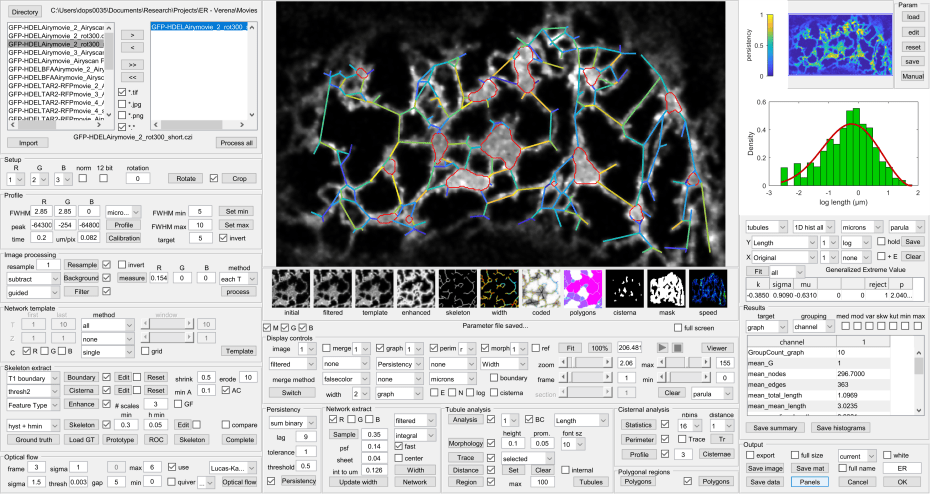
Task: Click the polygons preview thumbnail
Action: tap(584, 290)
